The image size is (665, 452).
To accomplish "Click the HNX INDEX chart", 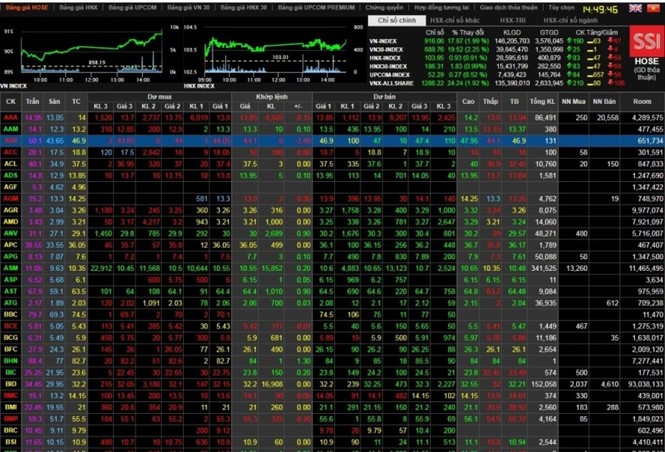I will point(275,53).
